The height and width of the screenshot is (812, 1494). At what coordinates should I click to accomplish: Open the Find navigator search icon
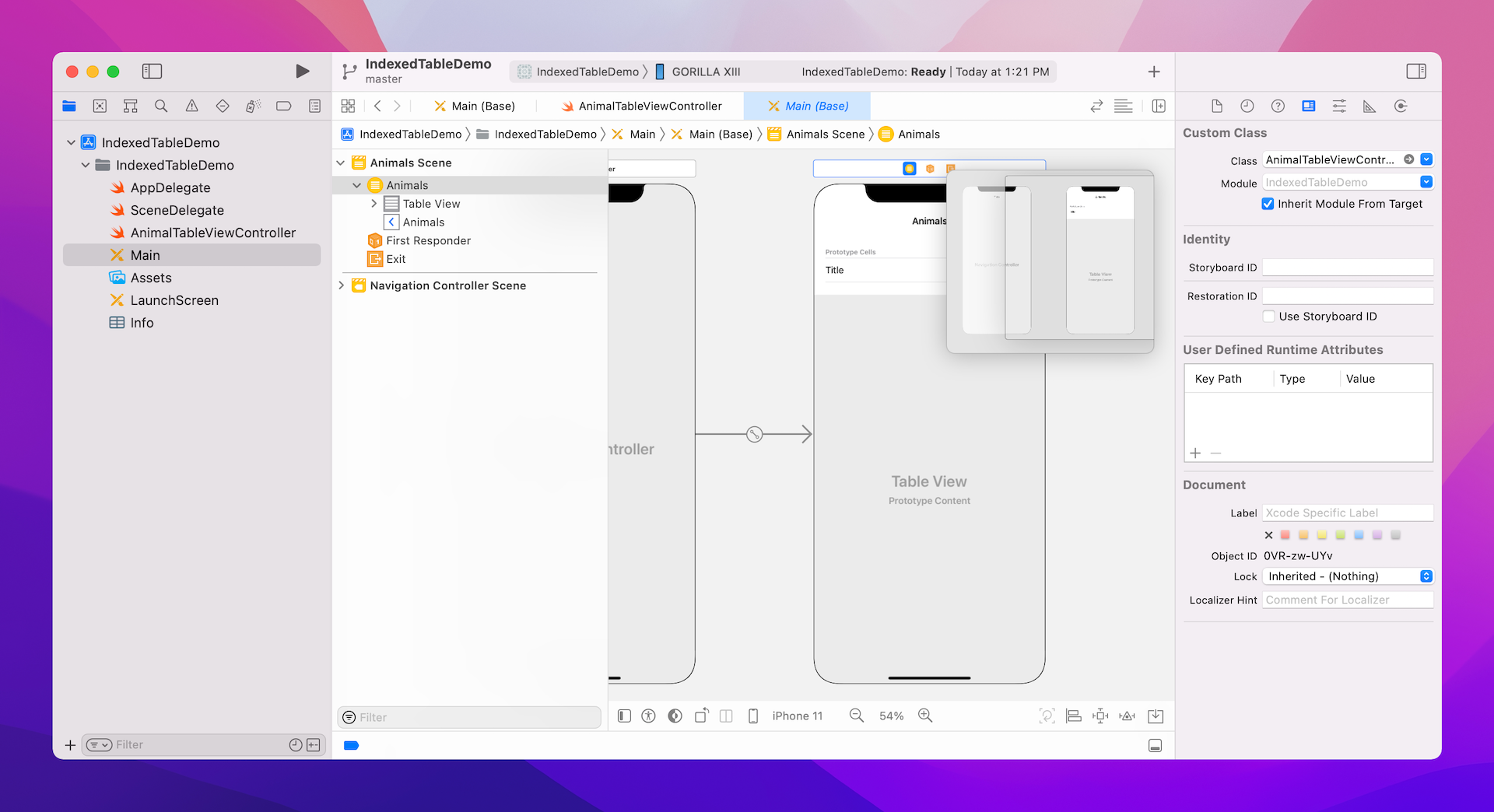pos(161,107)
